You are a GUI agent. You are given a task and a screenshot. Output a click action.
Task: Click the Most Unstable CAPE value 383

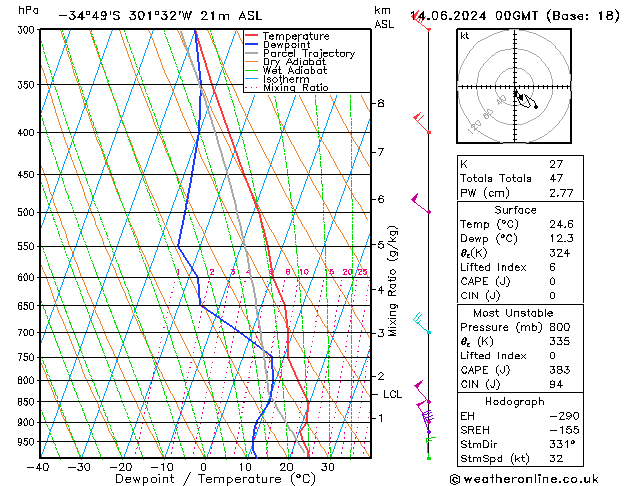tap(560, 370)
